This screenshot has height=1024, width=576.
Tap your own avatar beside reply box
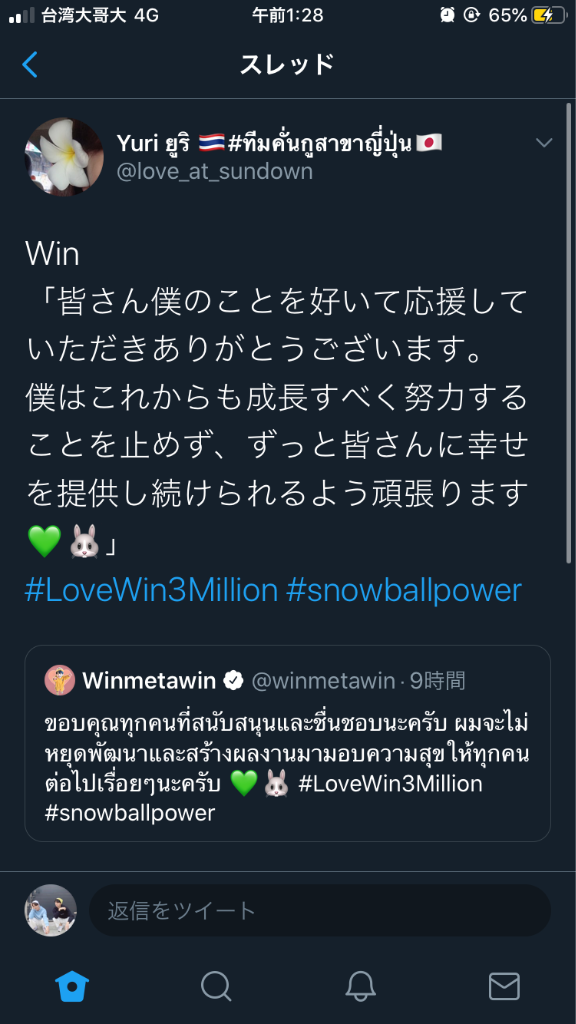coord(51,910)
